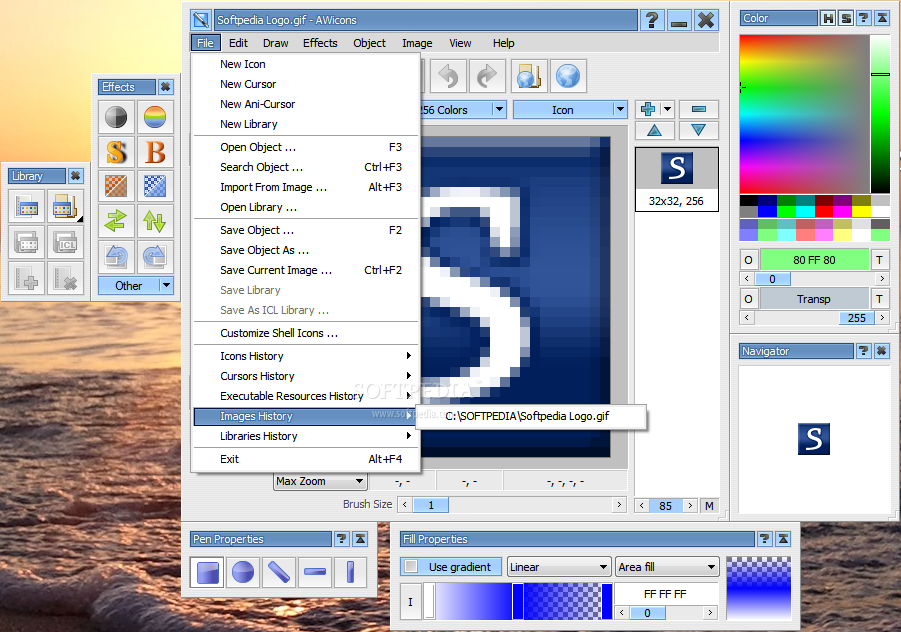Choose Exit from File menu

pos(306,458)
